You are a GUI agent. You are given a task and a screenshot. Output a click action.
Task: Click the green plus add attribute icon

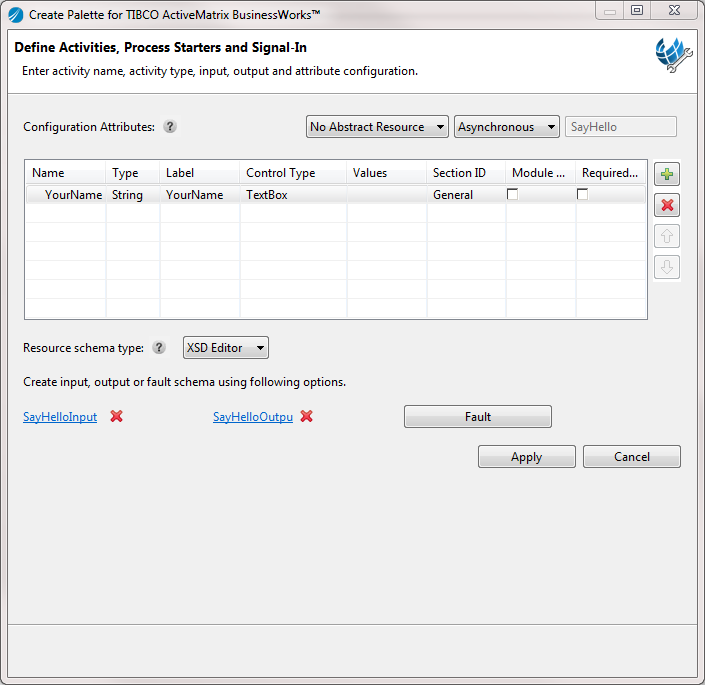coord(667,173)
